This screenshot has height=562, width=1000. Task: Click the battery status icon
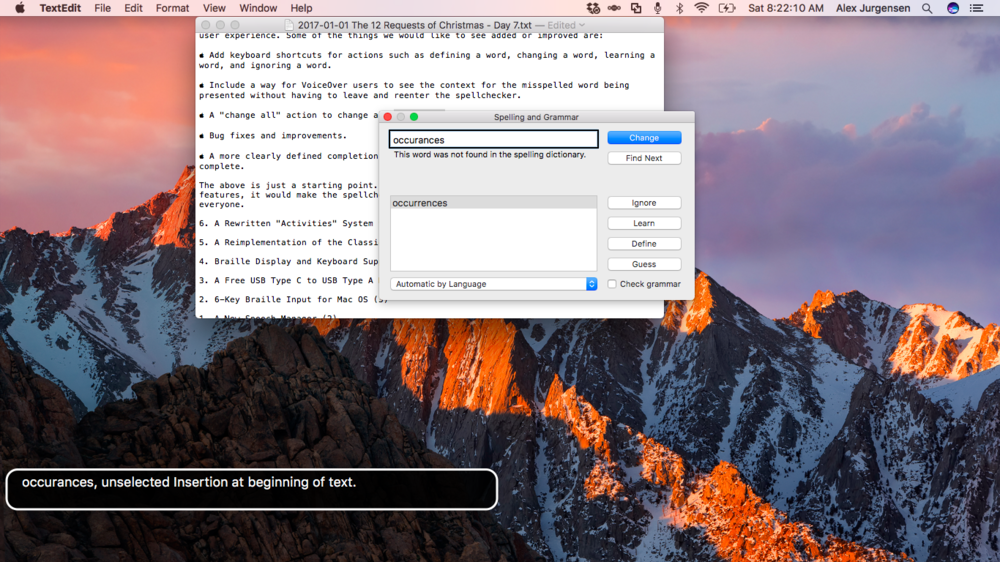tap(727, 8)
